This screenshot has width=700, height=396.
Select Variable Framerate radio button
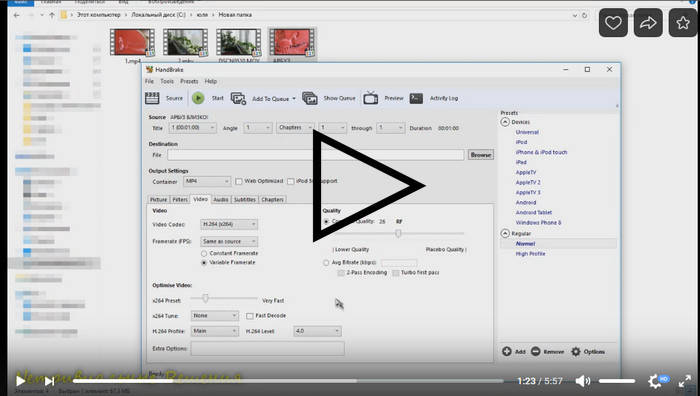click(x=204, y=263)
